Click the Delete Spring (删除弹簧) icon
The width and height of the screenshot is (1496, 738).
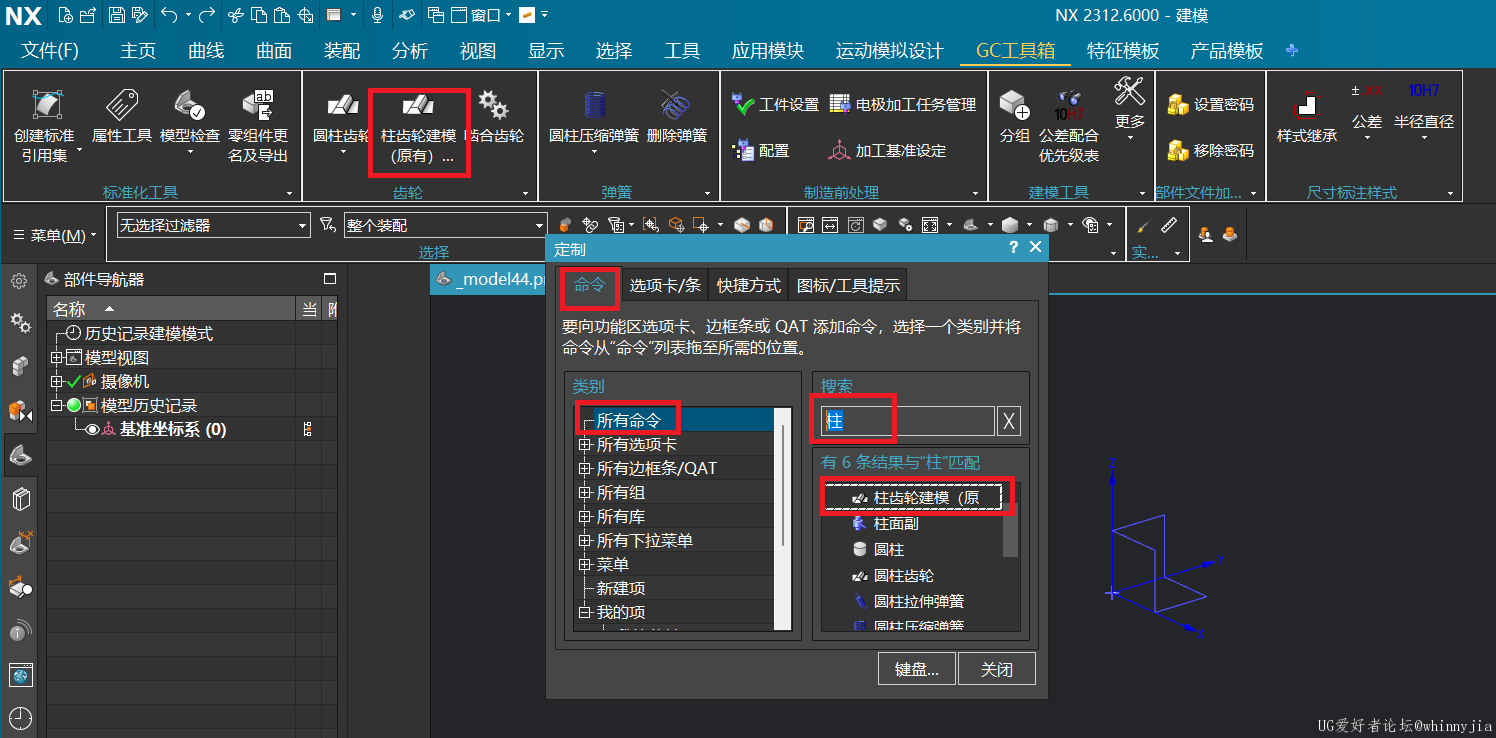[x=677, y=104]
